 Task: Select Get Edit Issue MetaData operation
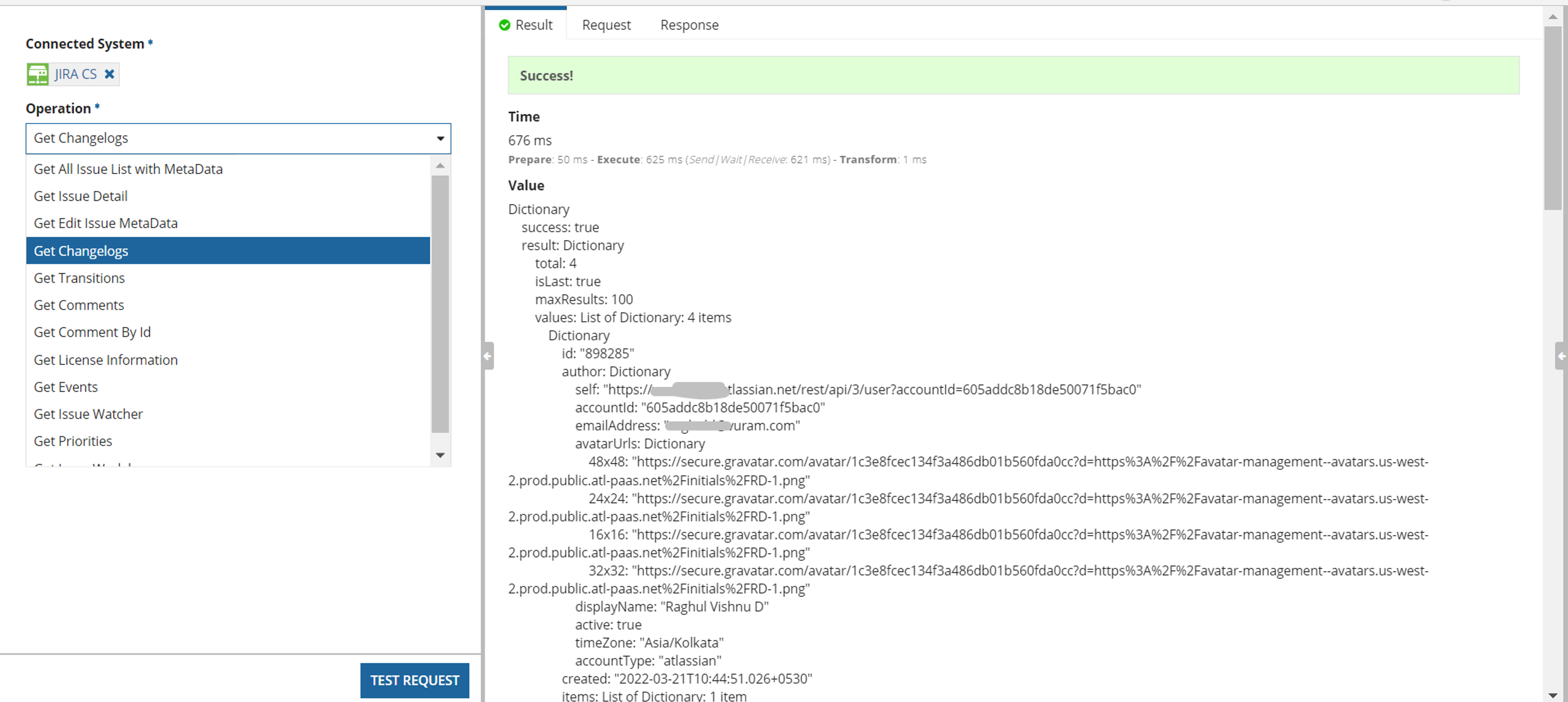pyautogui.click(x=228, y=223)
